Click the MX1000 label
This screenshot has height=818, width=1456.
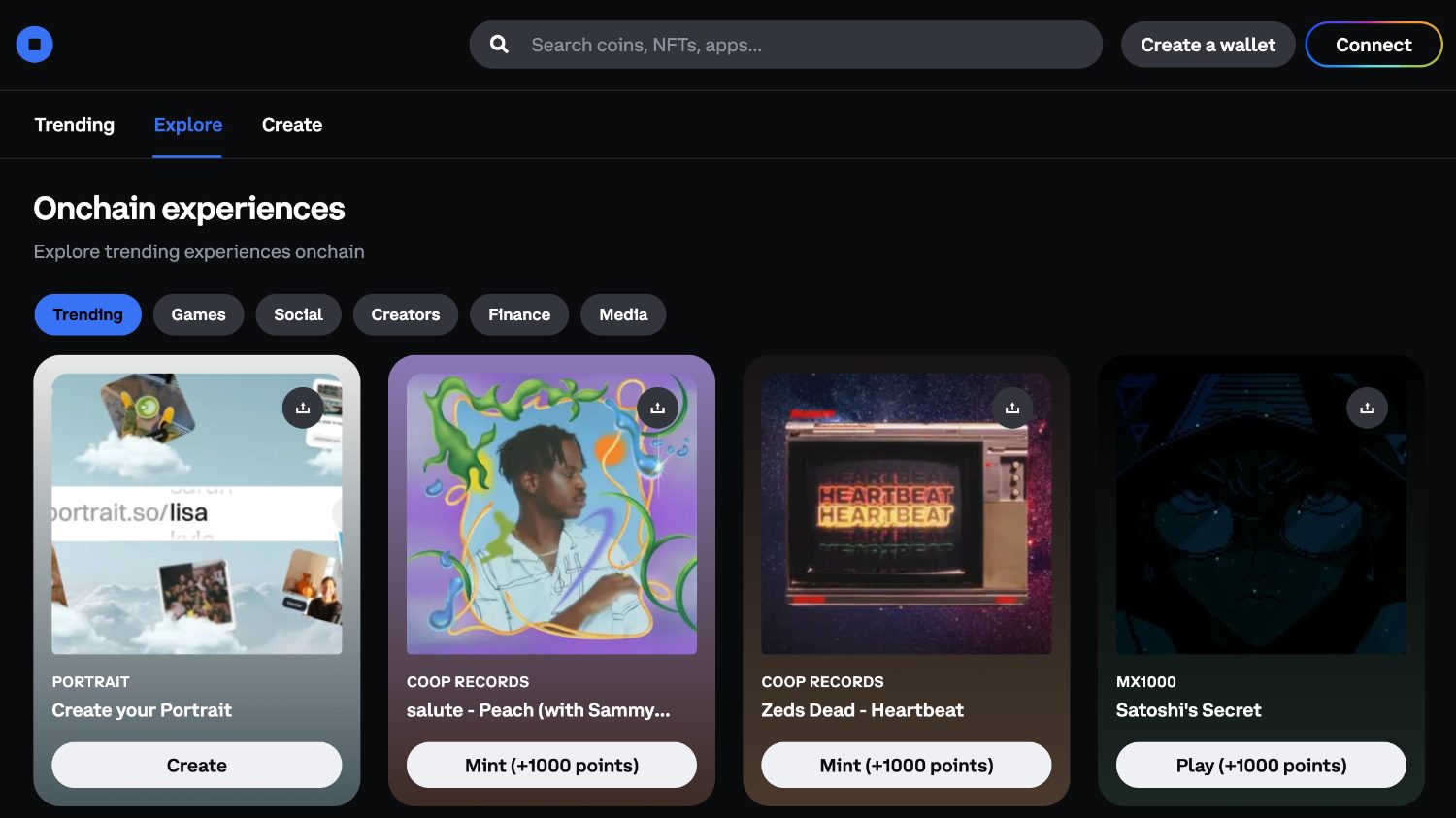point(1146,682)
